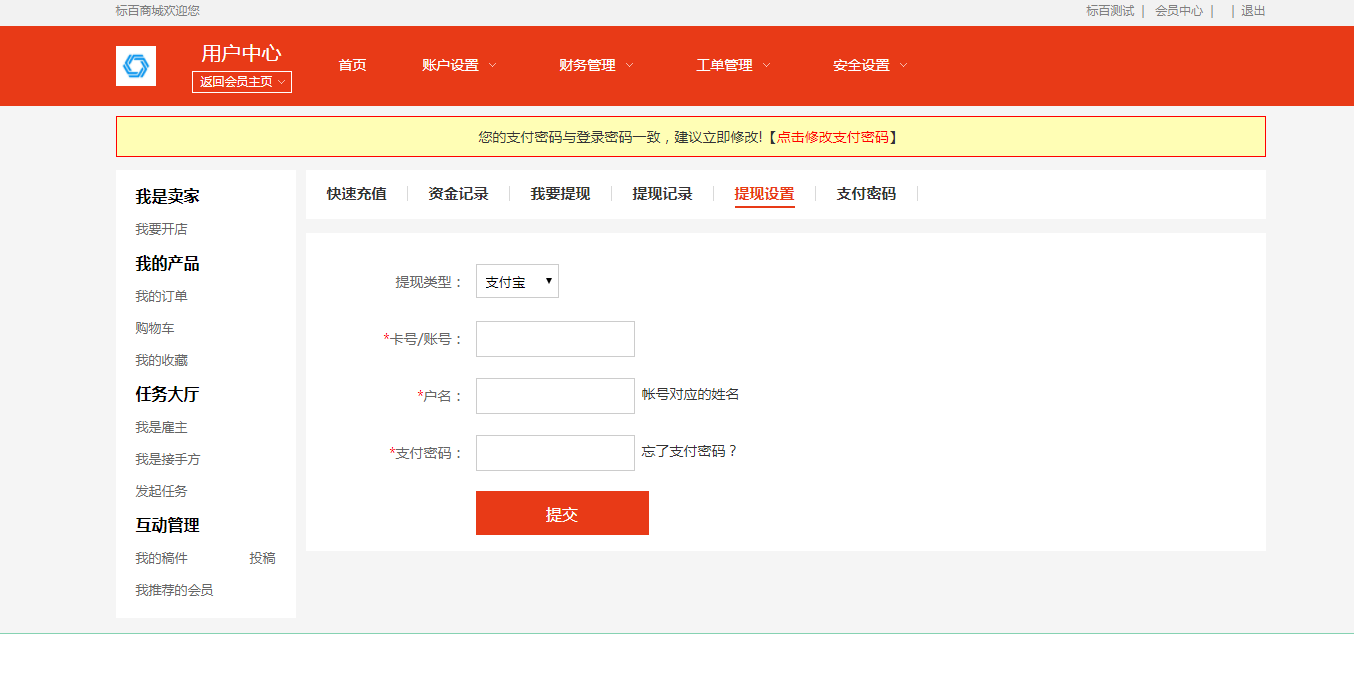Open 我的订单 in the sidebar
Viewport: 1354px width, 673px height.
pos(162,297)
